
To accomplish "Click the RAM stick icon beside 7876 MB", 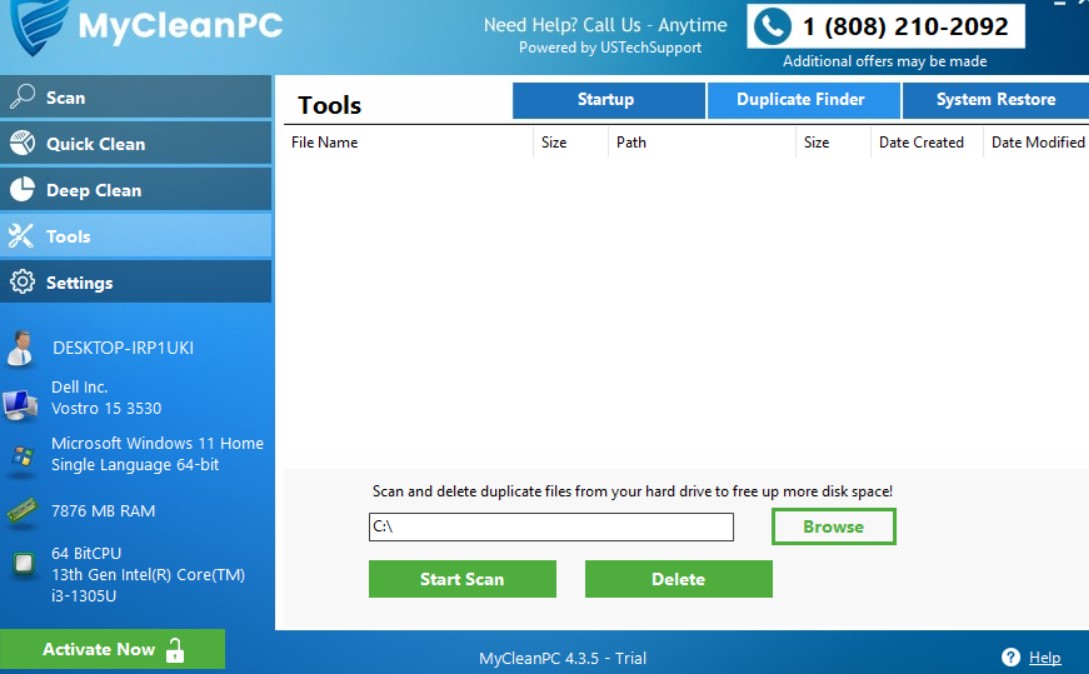I will coord(22,511).
